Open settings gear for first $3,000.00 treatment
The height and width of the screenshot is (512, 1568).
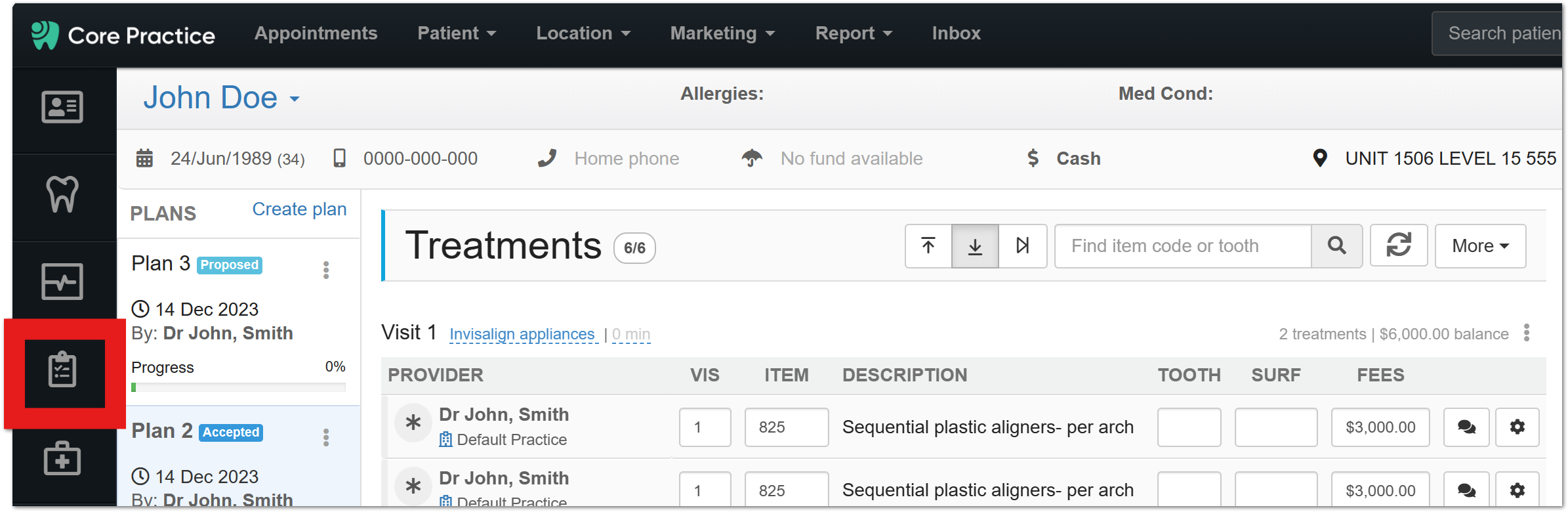coord(1517,427)
